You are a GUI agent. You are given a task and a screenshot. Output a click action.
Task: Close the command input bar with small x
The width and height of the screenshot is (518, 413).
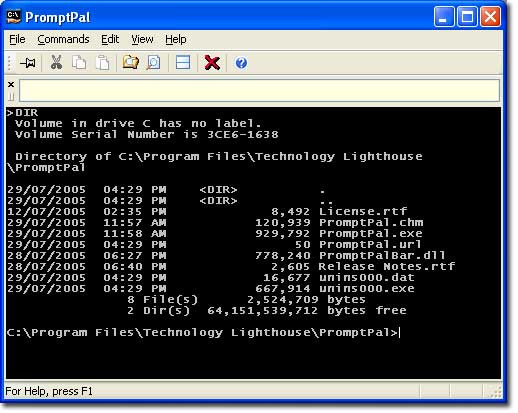tap(11, 84)
